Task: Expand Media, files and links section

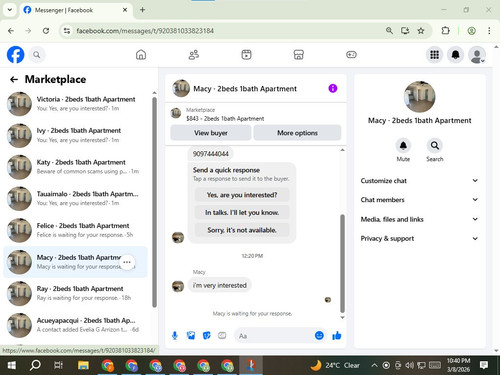Action: (x=419, y=219)
